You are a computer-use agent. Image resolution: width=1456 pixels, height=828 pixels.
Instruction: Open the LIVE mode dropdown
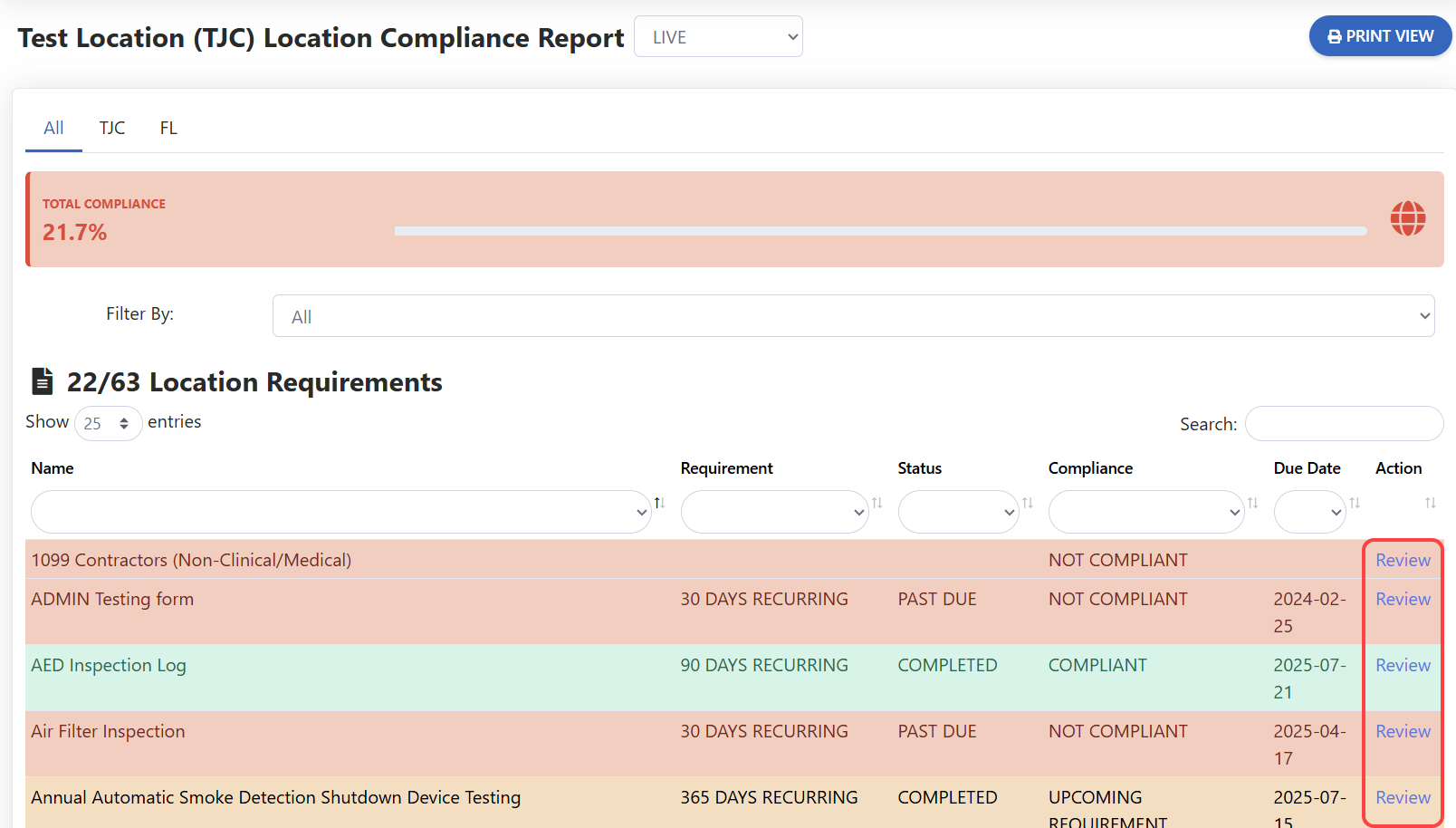pyautogui.click(x=718, y=37)
